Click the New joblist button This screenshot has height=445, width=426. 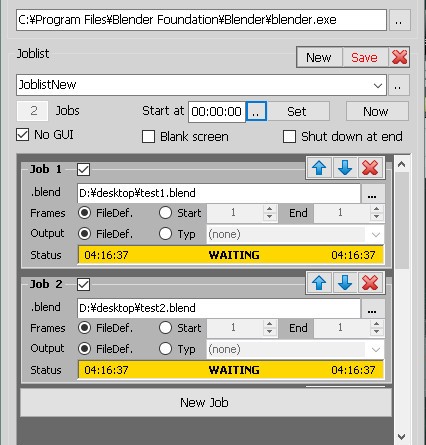(x=319, y=57)
